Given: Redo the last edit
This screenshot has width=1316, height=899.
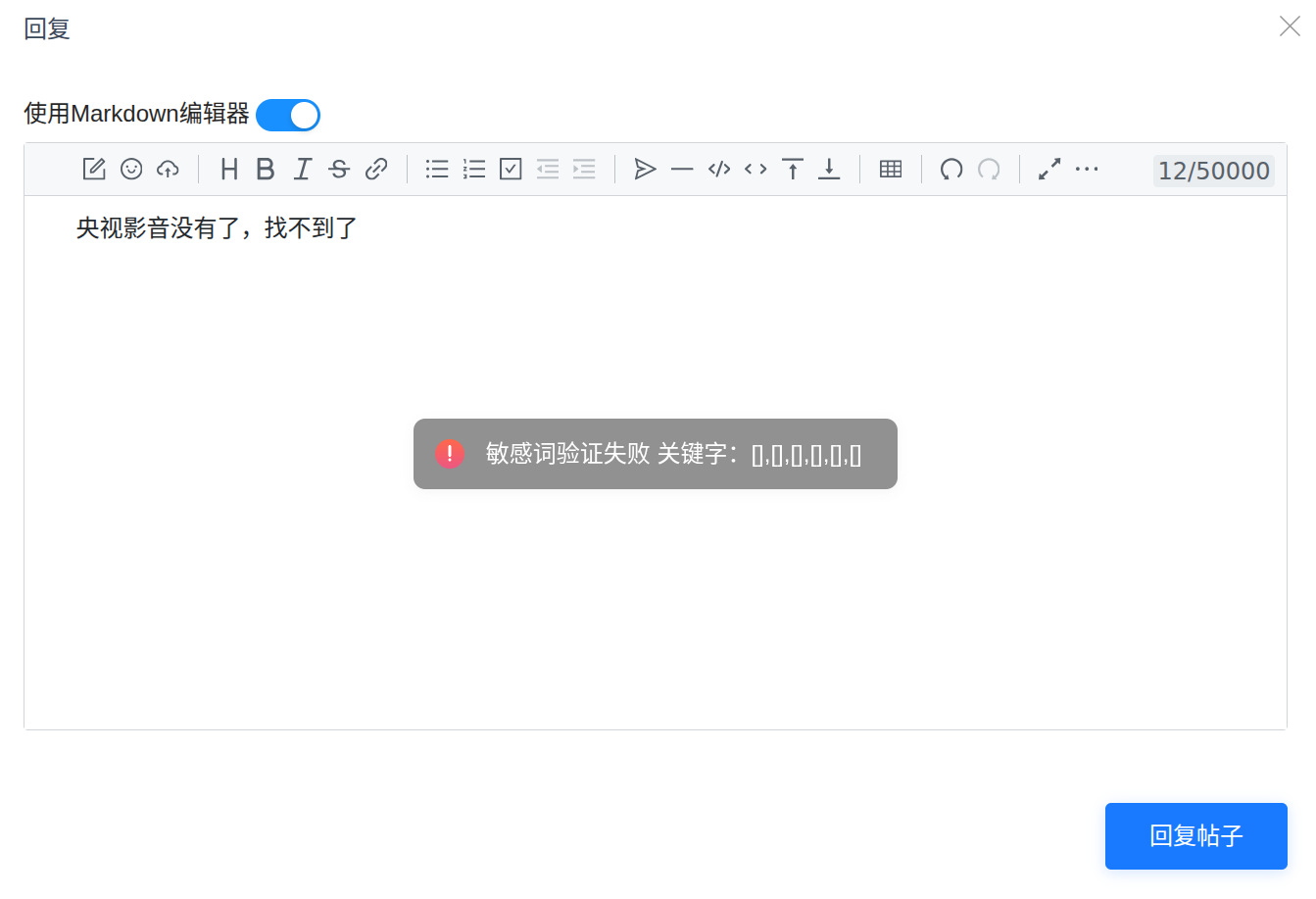Looking at the screenshot, I should tap(989, 169).
